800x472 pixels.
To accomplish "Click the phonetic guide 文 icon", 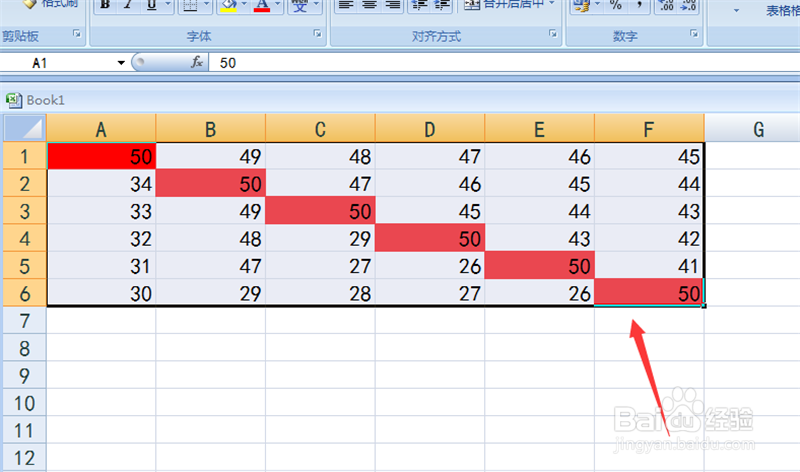I will click(299, 6).
